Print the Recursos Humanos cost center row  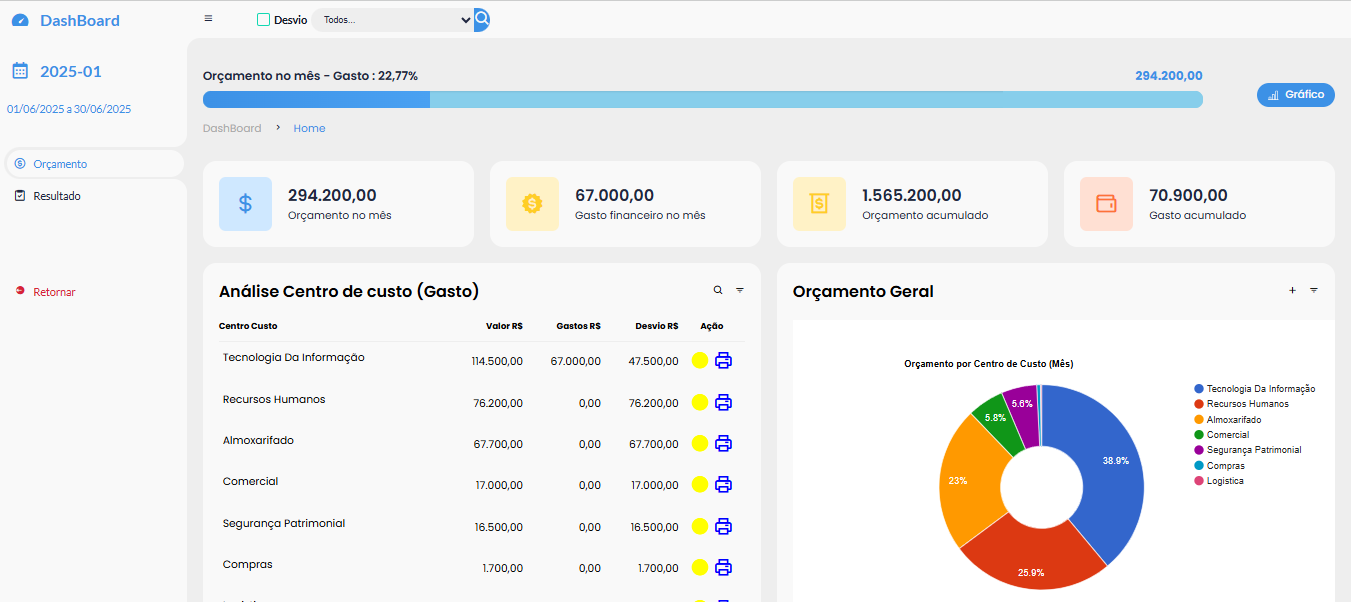(x=723, y=402)
